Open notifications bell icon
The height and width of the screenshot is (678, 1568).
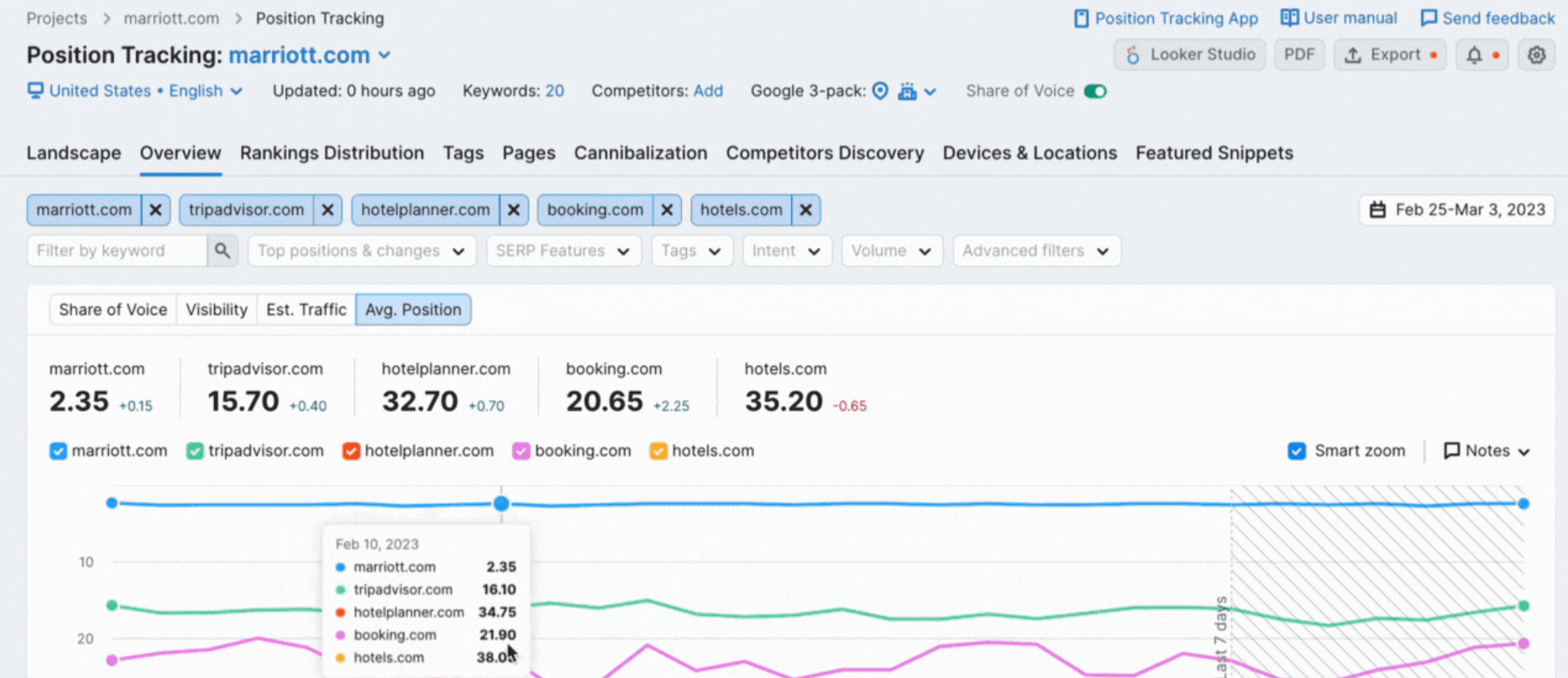click(1482, 55)
